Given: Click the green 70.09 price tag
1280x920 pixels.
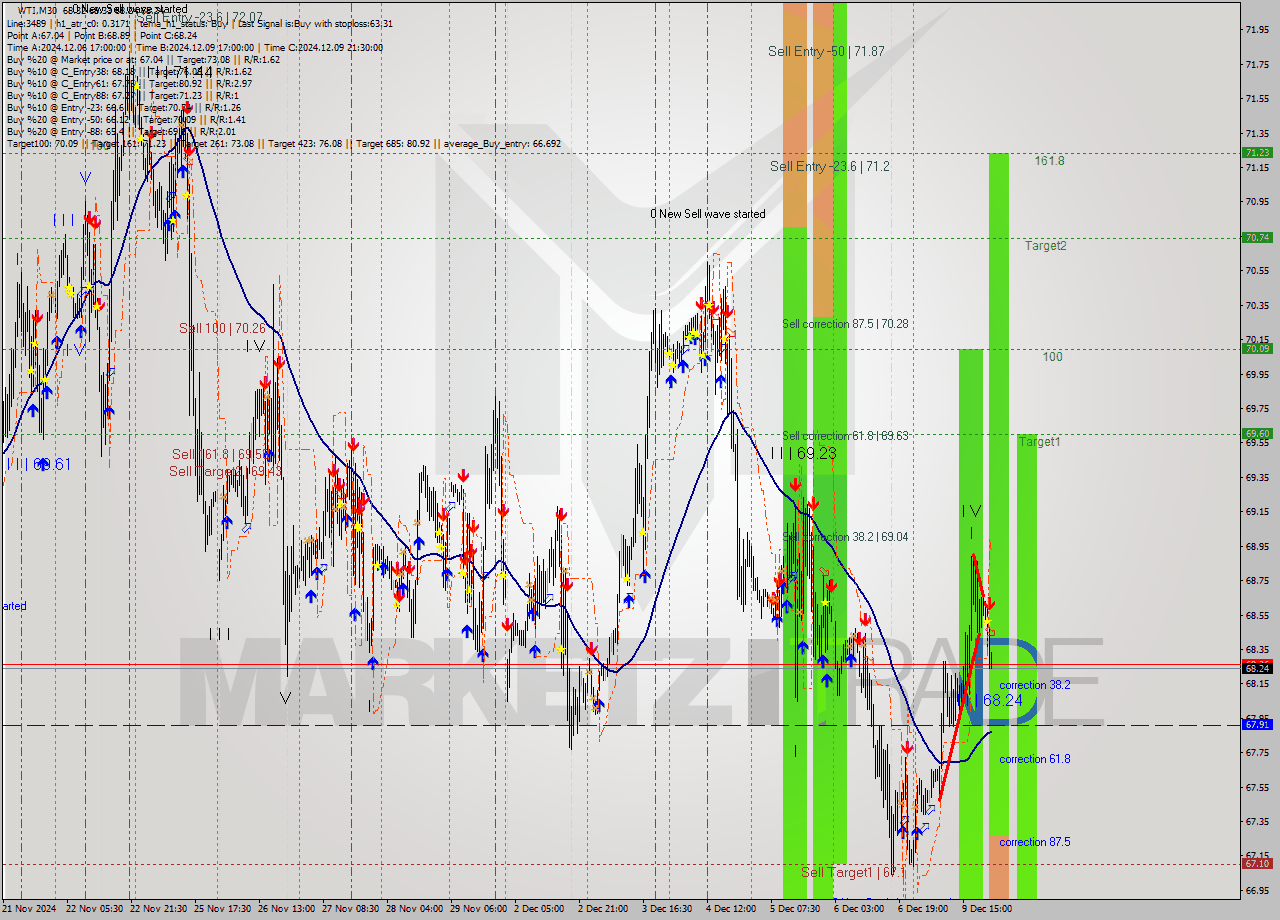Looking at the screenshot, I should pos(1257,348).
